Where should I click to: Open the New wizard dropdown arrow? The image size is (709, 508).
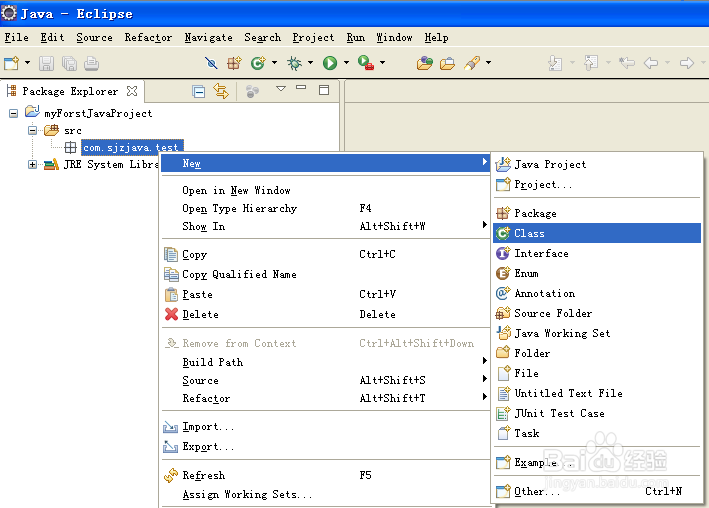pyautogui.click(x=27, y=63)
